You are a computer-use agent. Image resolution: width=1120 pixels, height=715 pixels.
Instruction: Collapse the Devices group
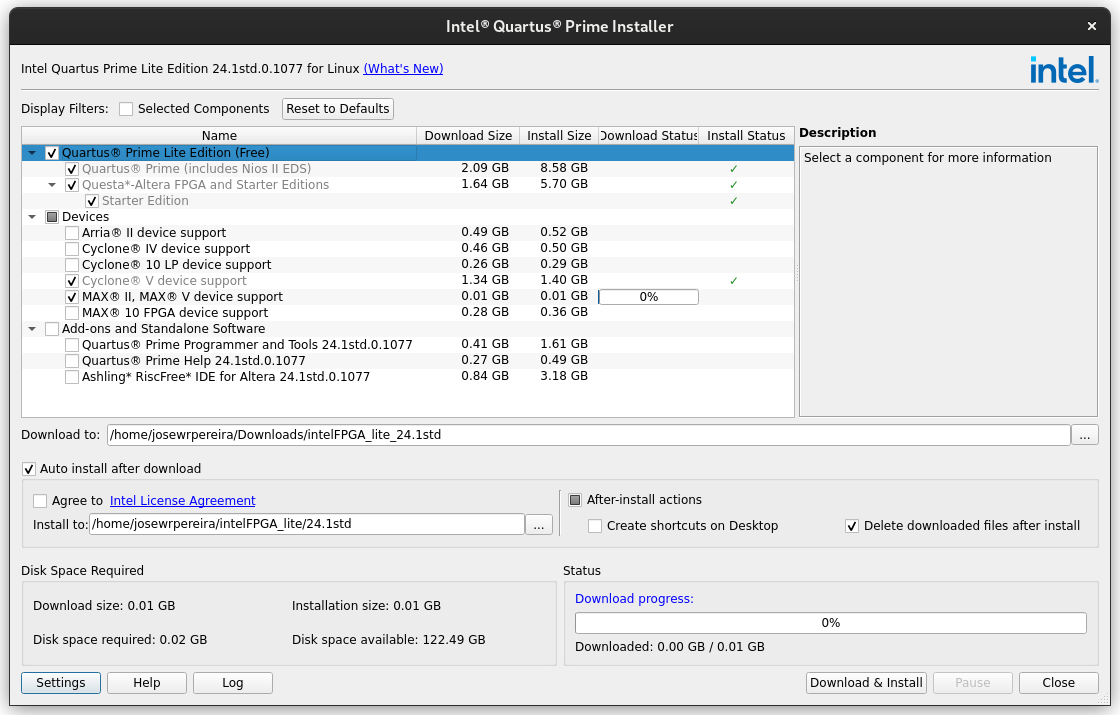(32, 217)
